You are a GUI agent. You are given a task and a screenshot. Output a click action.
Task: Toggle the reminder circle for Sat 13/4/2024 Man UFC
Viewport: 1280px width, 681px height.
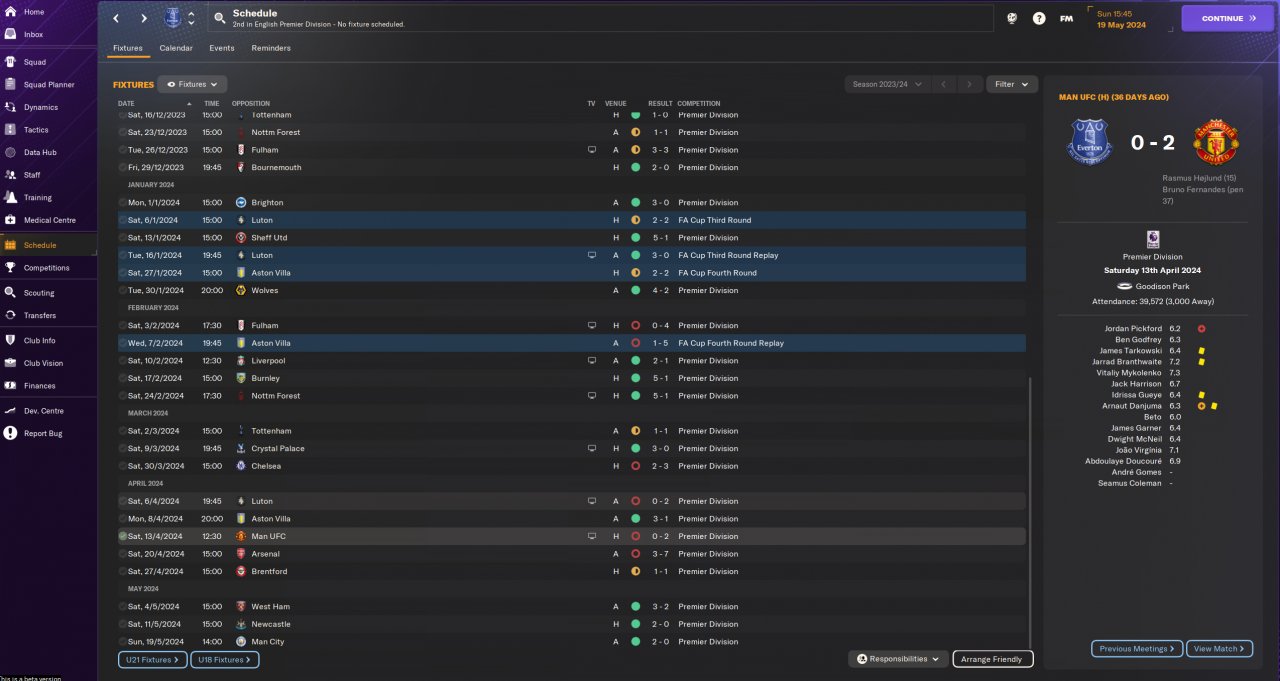click(x=123, y=536)
